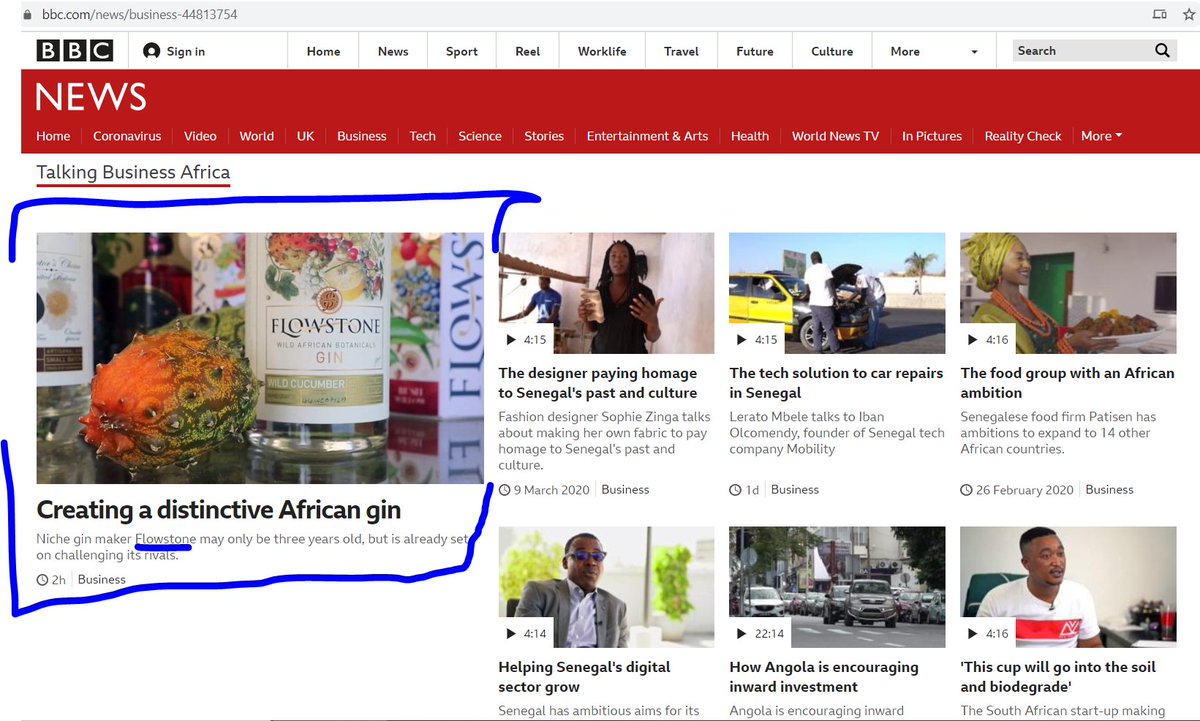The height and width of the screenshot is (721, 1200).
Task: Click the Business tag under the gin story
Action: (101, 579)
